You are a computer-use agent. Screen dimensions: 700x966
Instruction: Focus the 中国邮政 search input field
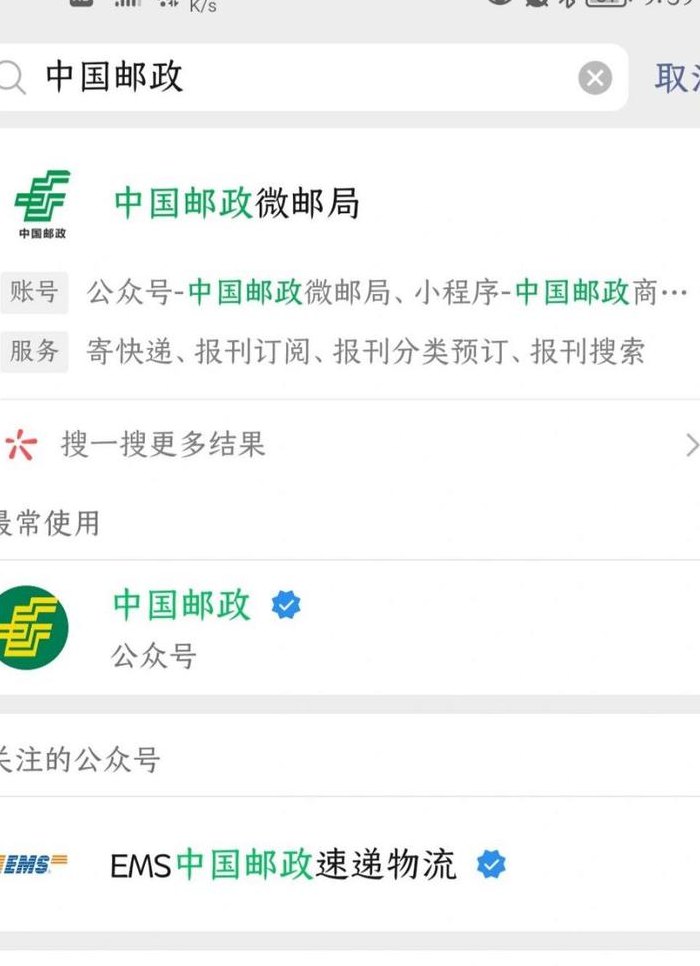308,78
